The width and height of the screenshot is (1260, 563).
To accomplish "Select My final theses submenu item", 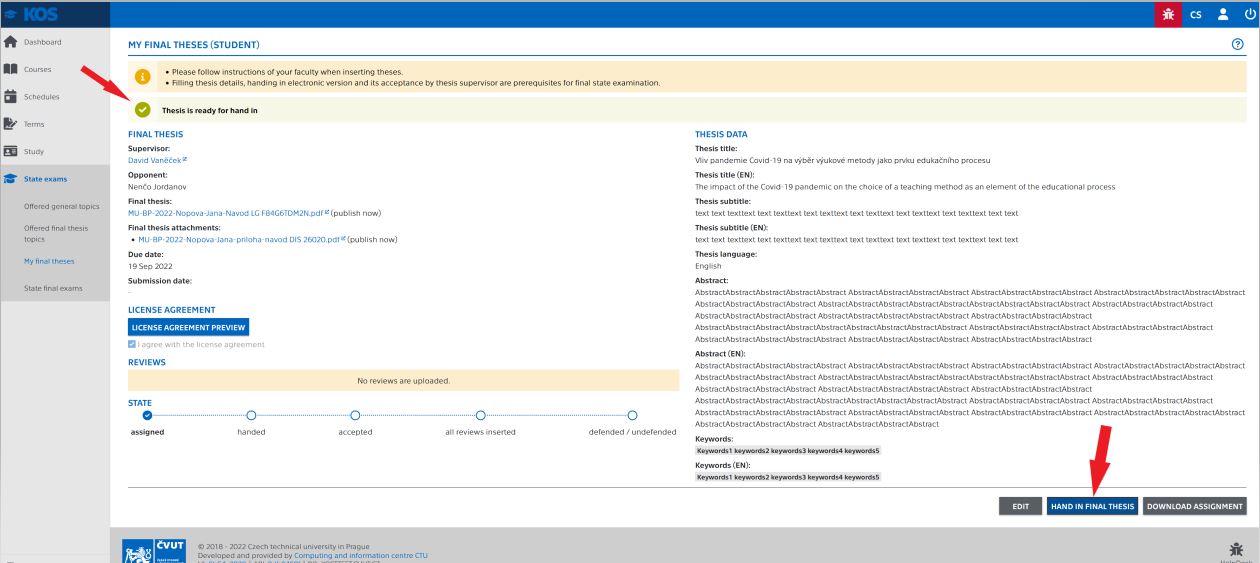I will click(x=48, y=261).
